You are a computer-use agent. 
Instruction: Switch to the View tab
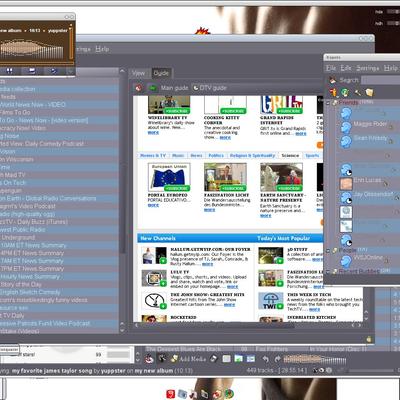pyautogui.click(x=138, y=73)
